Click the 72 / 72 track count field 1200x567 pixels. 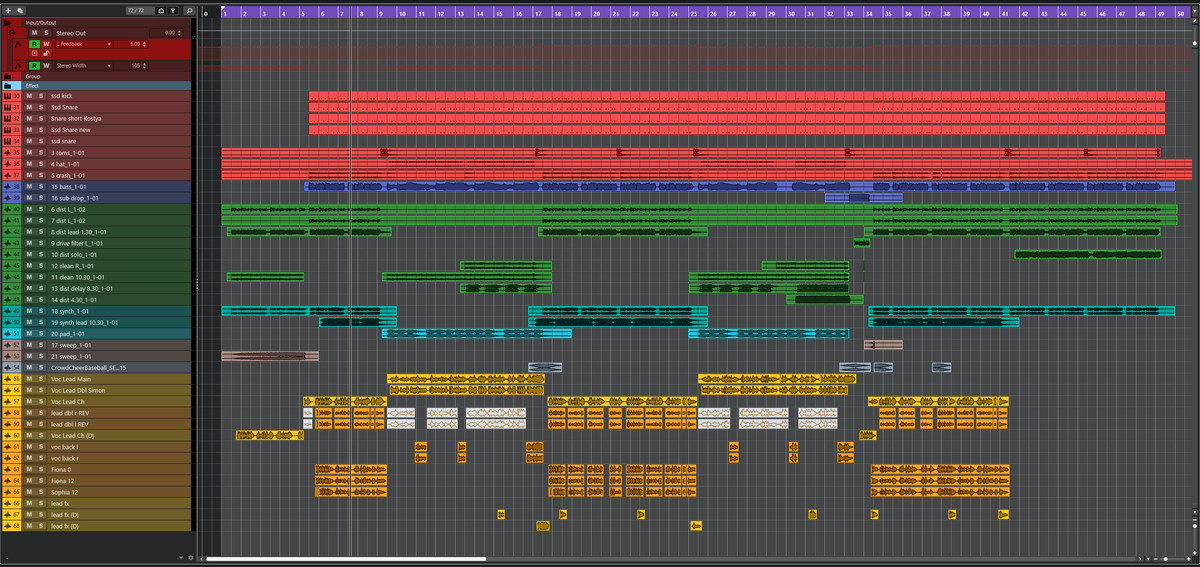(140, 11)
